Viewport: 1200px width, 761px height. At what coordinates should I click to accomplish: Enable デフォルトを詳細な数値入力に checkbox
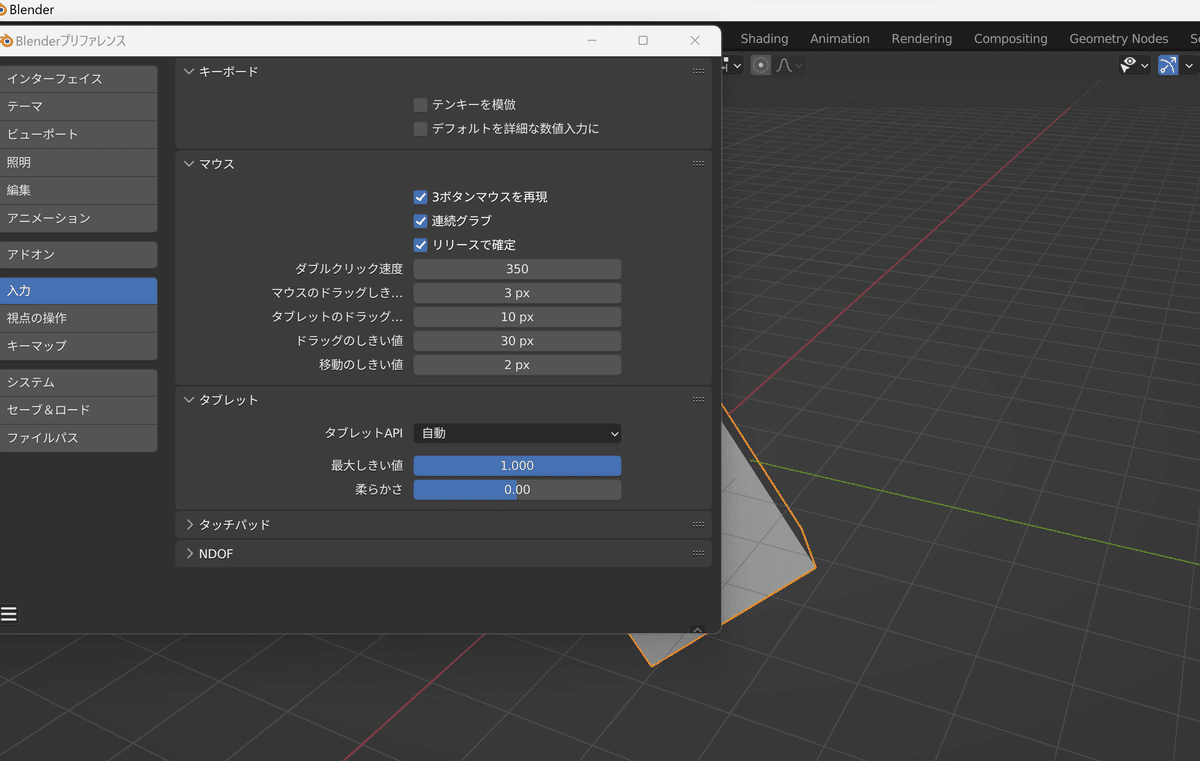[x=421, y=129]
